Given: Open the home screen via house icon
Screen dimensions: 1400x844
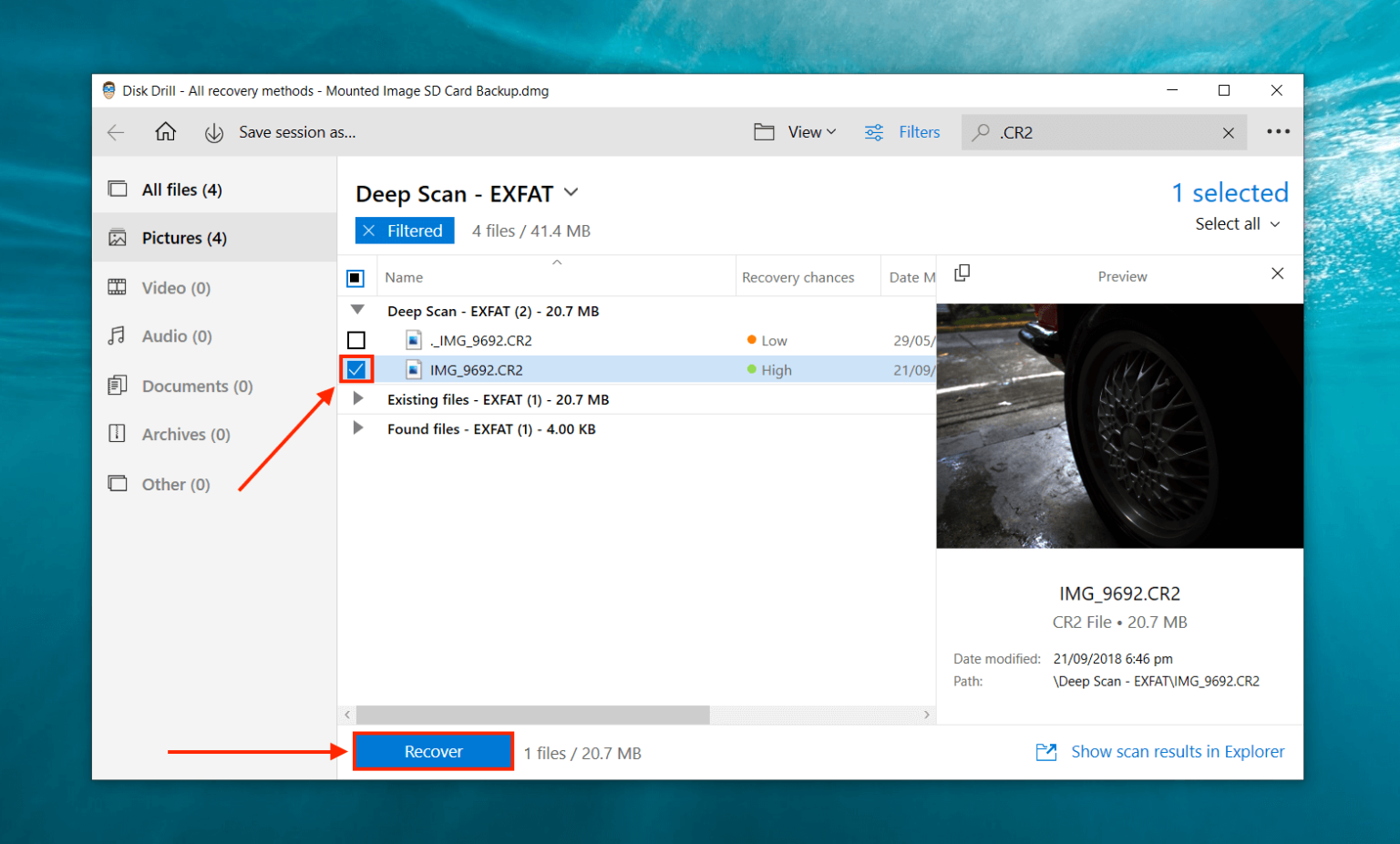Looking at the screenshot, I should coord(165,131).
